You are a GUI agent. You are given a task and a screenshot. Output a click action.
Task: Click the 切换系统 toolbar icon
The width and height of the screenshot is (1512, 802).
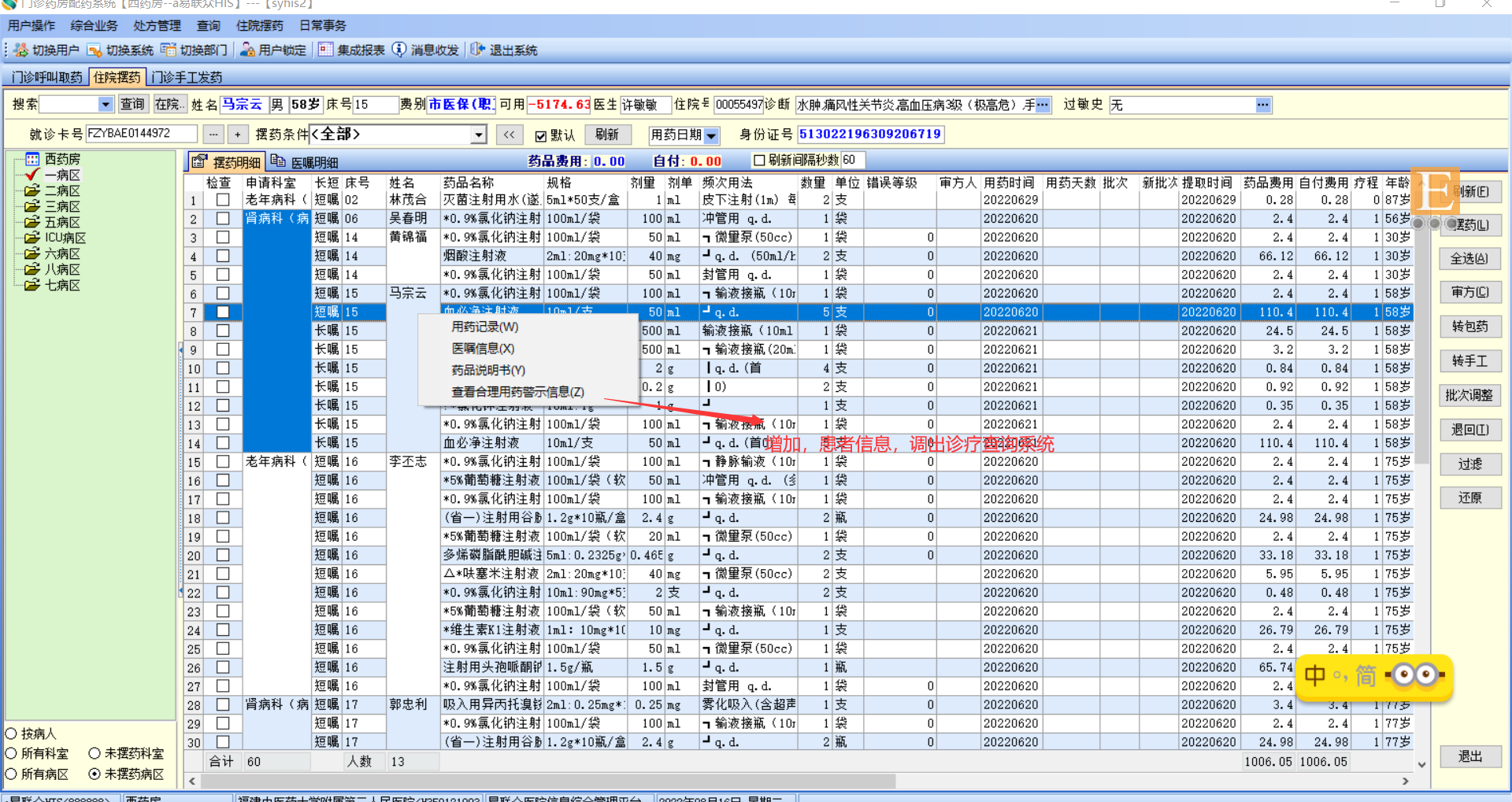pyautogui.click(x=94, y=50)
